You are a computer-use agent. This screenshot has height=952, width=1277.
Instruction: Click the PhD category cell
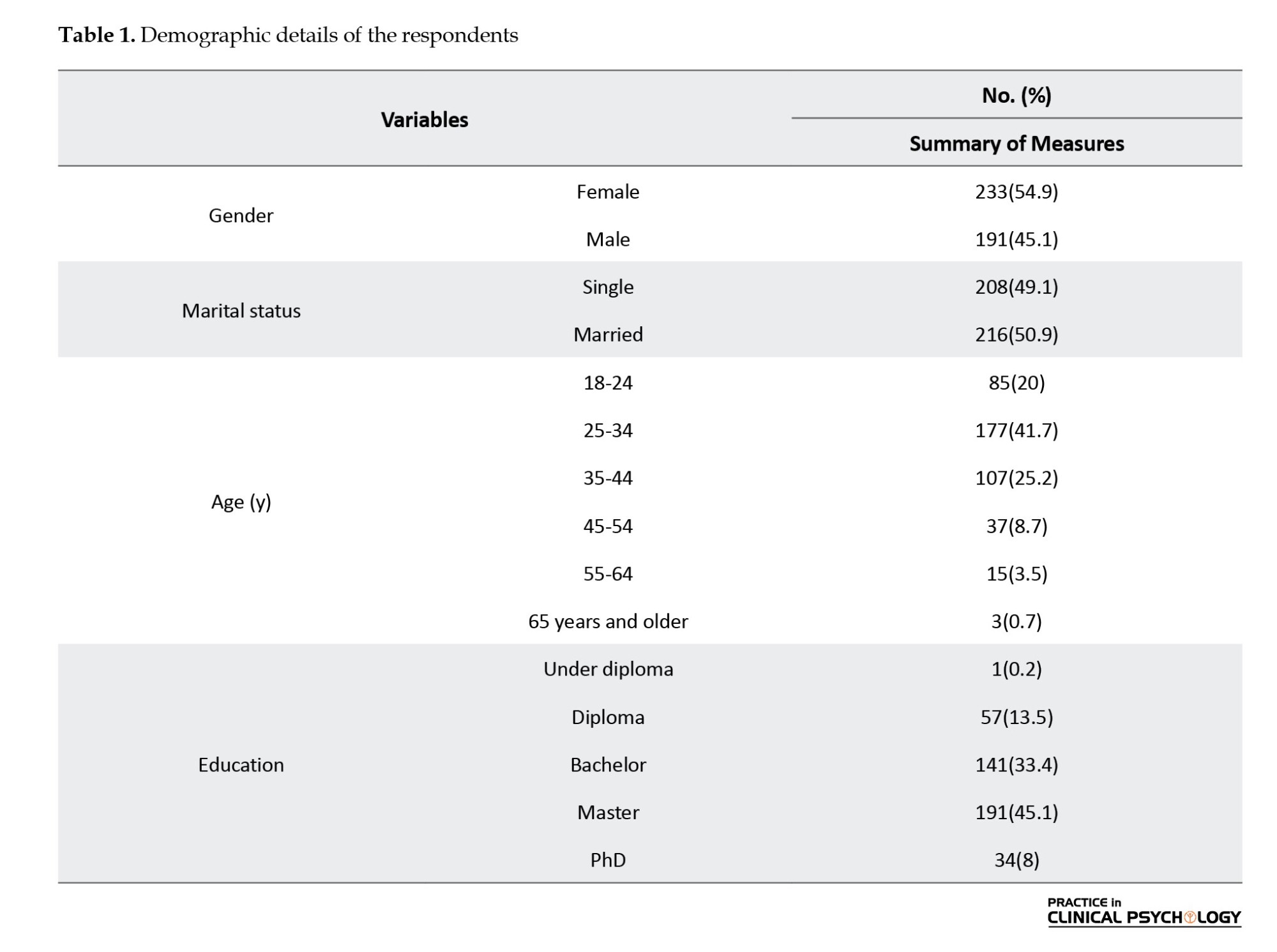(x=608, y=860)
